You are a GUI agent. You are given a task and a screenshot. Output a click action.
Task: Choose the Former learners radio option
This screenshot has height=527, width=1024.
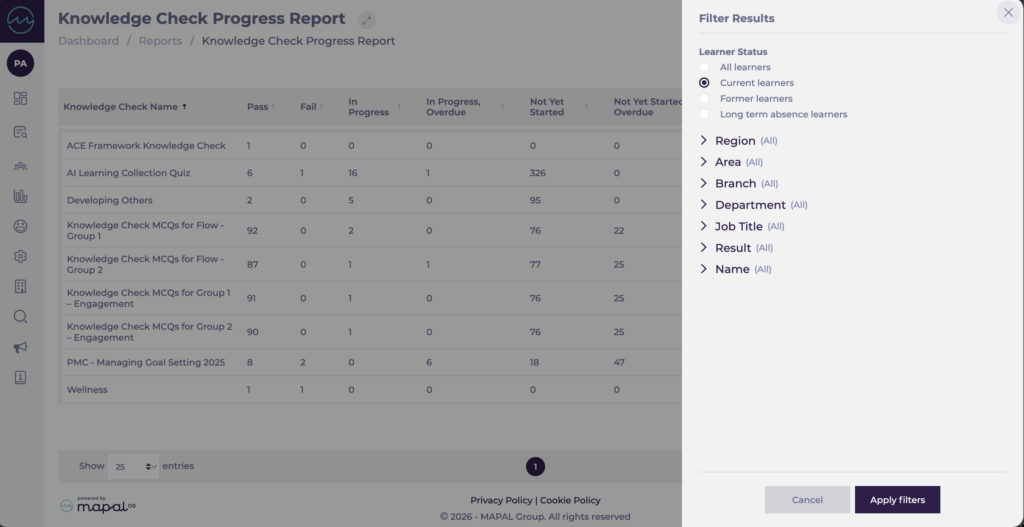705,99
